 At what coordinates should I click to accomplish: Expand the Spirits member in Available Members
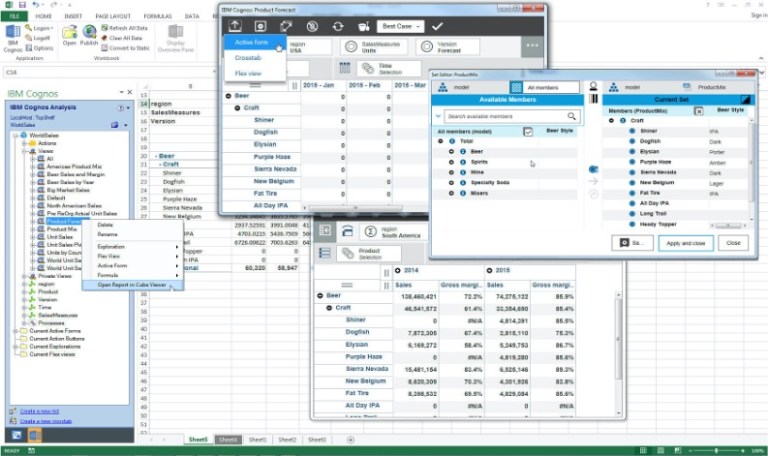(451, 162)
